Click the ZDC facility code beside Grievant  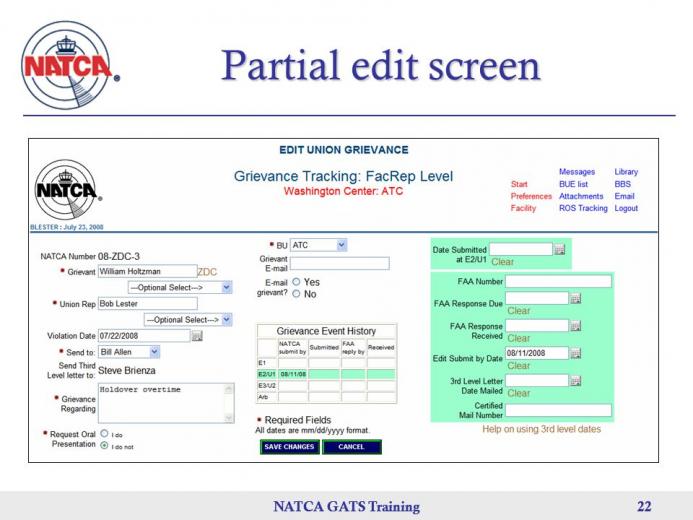(x=207, y=272)
